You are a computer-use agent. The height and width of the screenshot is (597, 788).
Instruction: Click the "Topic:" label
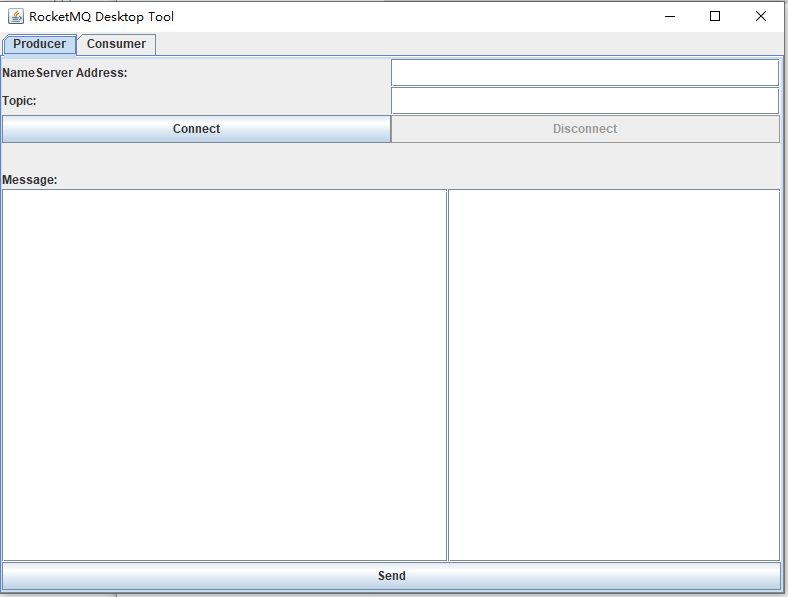point(19,101)
